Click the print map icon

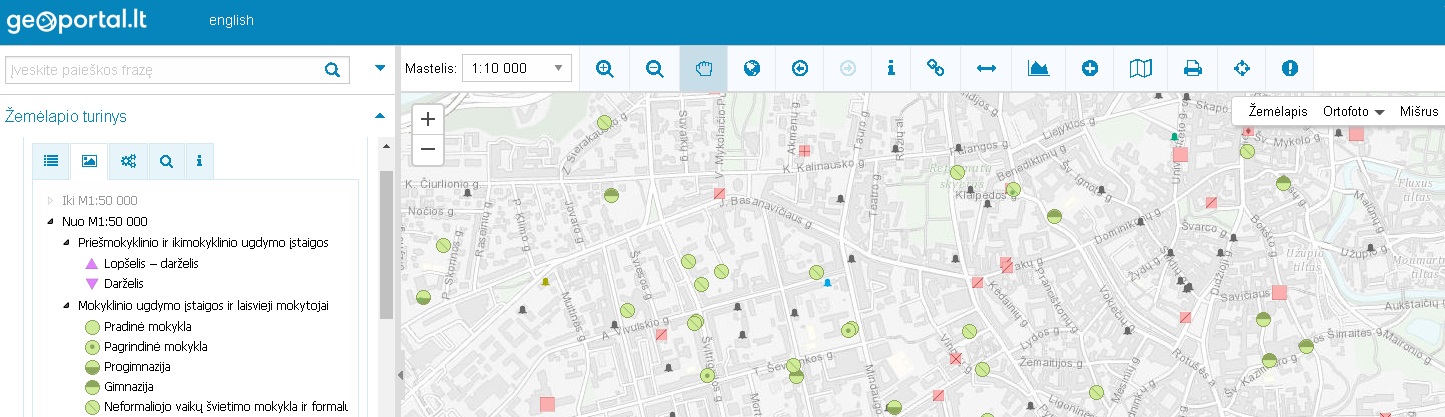tap(1192, 68)
